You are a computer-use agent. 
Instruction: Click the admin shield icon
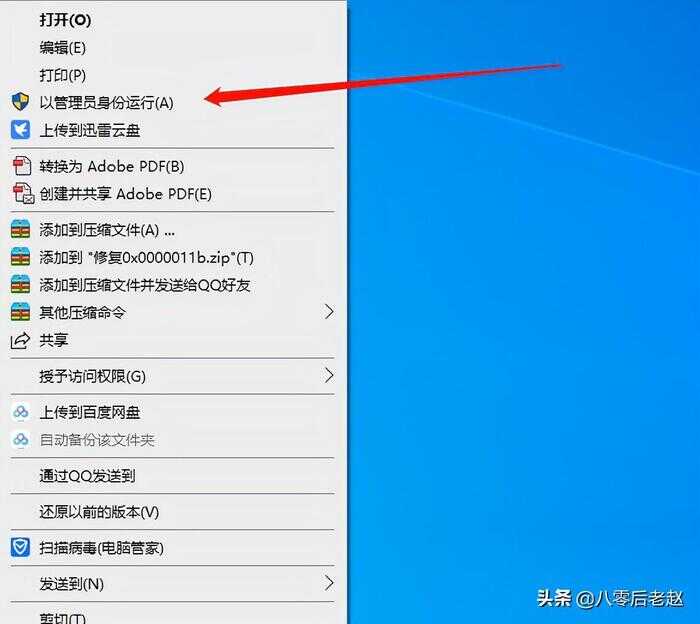tap(20, 102)
